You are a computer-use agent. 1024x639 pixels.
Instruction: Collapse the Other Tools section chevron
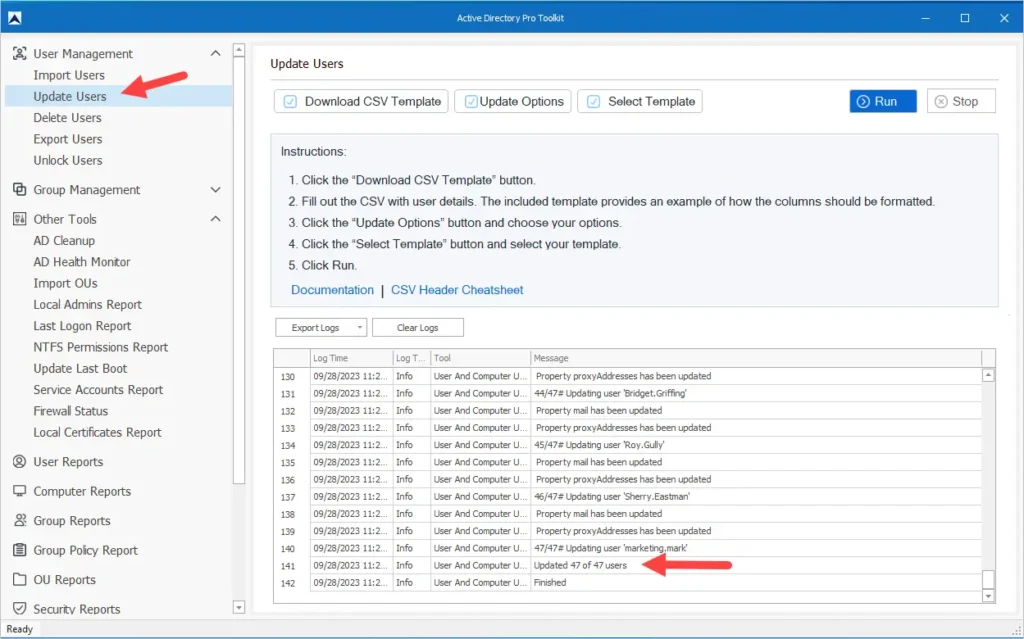click(216, 219)
